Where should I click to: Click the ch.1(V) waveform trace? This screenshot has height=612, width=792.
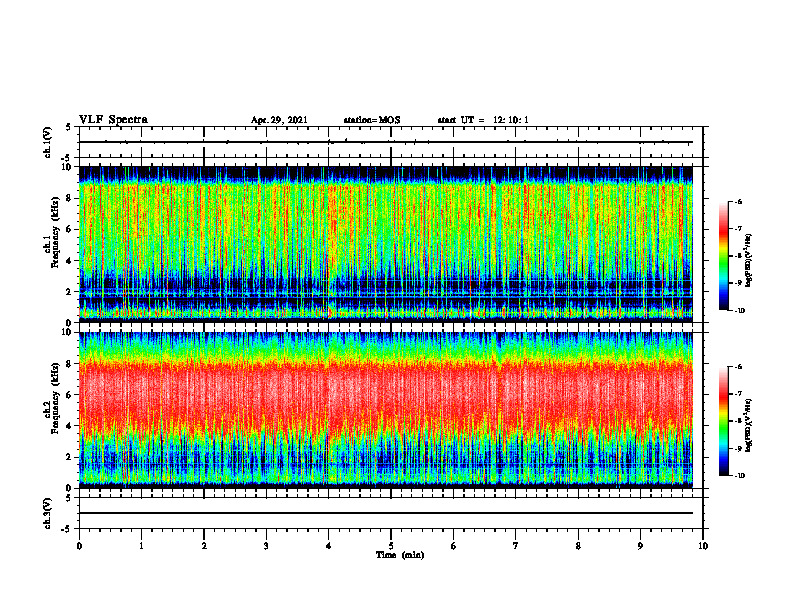click(386, 142)
